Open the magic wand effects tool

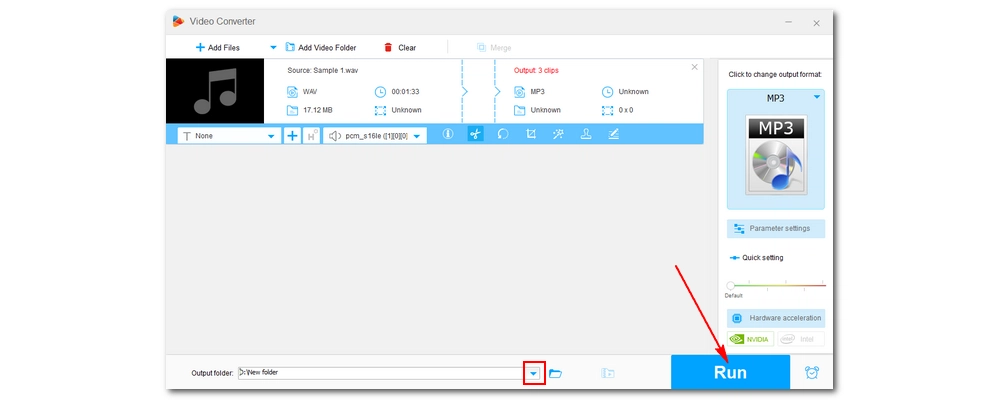(x=558, y=134)
